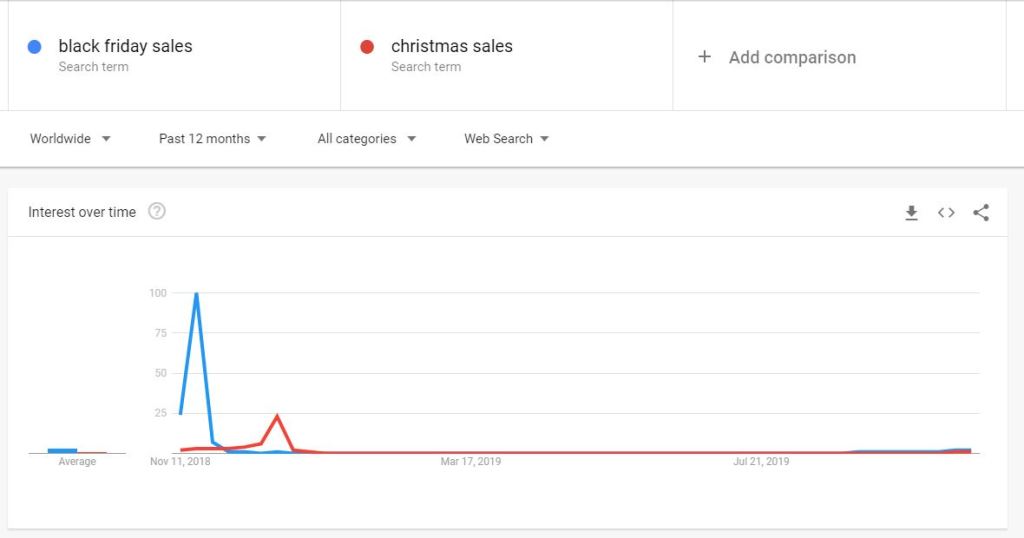
Task: Share the Interest over time chart
Action: click(x=981, y=213)
